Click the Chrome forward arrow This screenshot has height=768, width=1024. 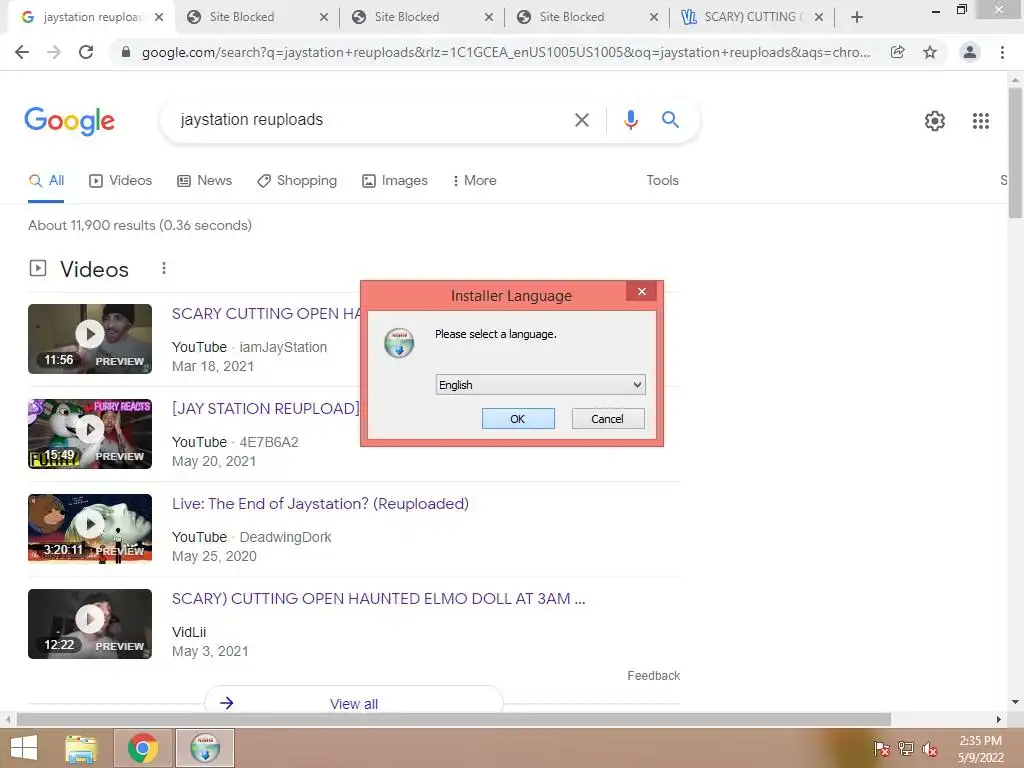click(x=54, y=52)
